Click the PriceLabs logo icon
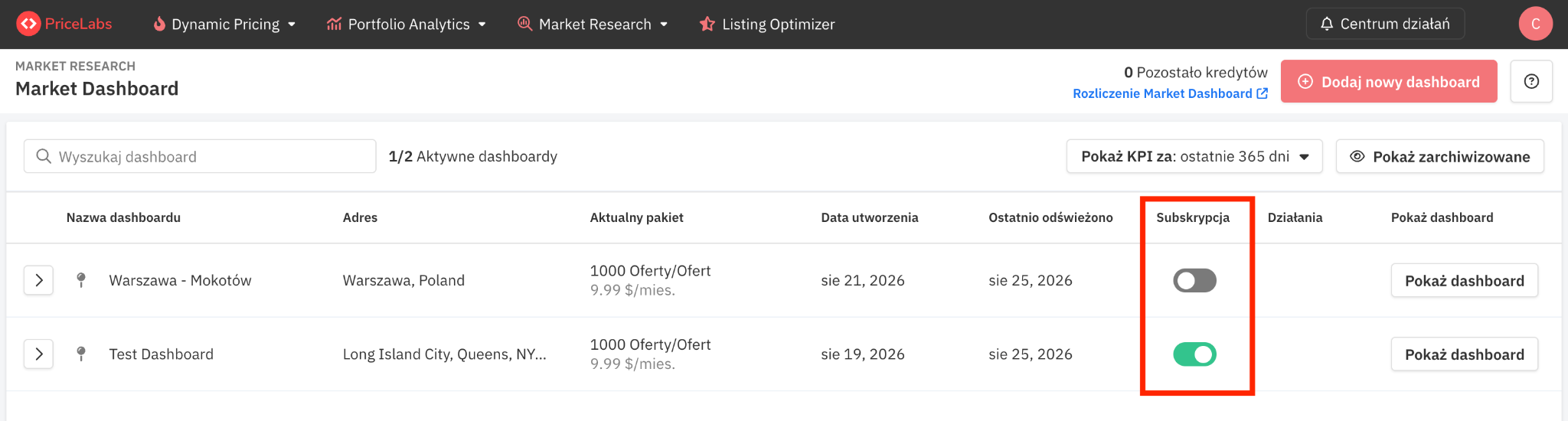This screenshot has width=1568, height=421. point(29,24)
